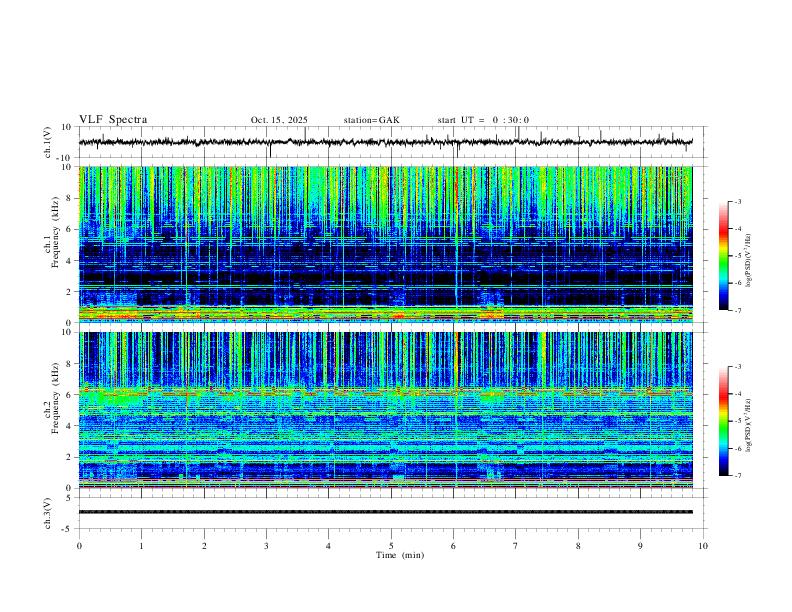Click time axis tick label '5'

[391, 546]
